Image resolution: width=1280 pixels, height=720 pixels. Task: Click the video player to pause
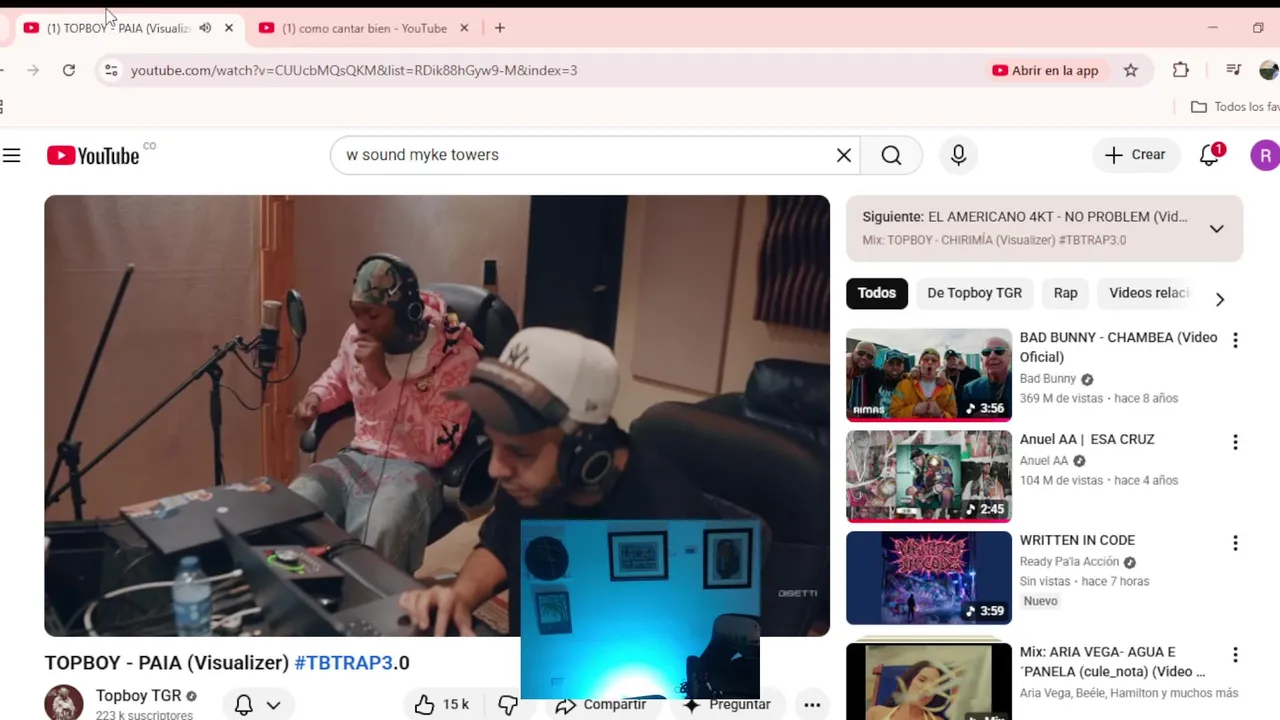click(x=437, y=415)
